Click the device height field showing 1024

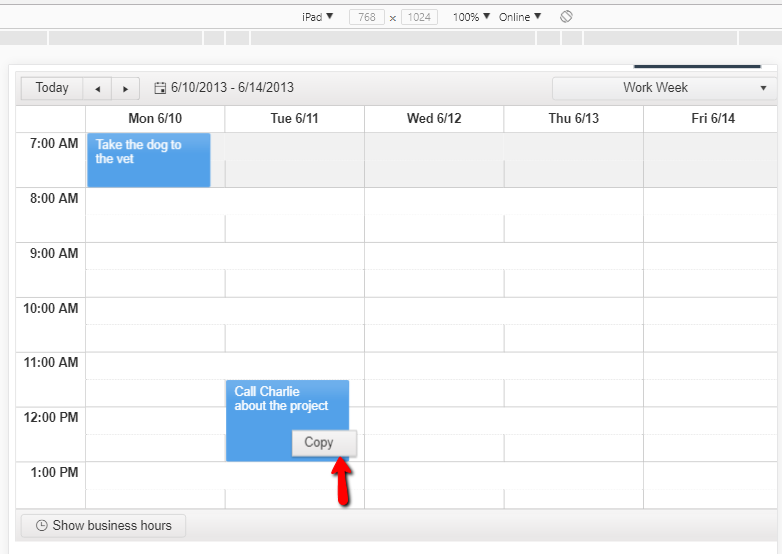point(419,17)
